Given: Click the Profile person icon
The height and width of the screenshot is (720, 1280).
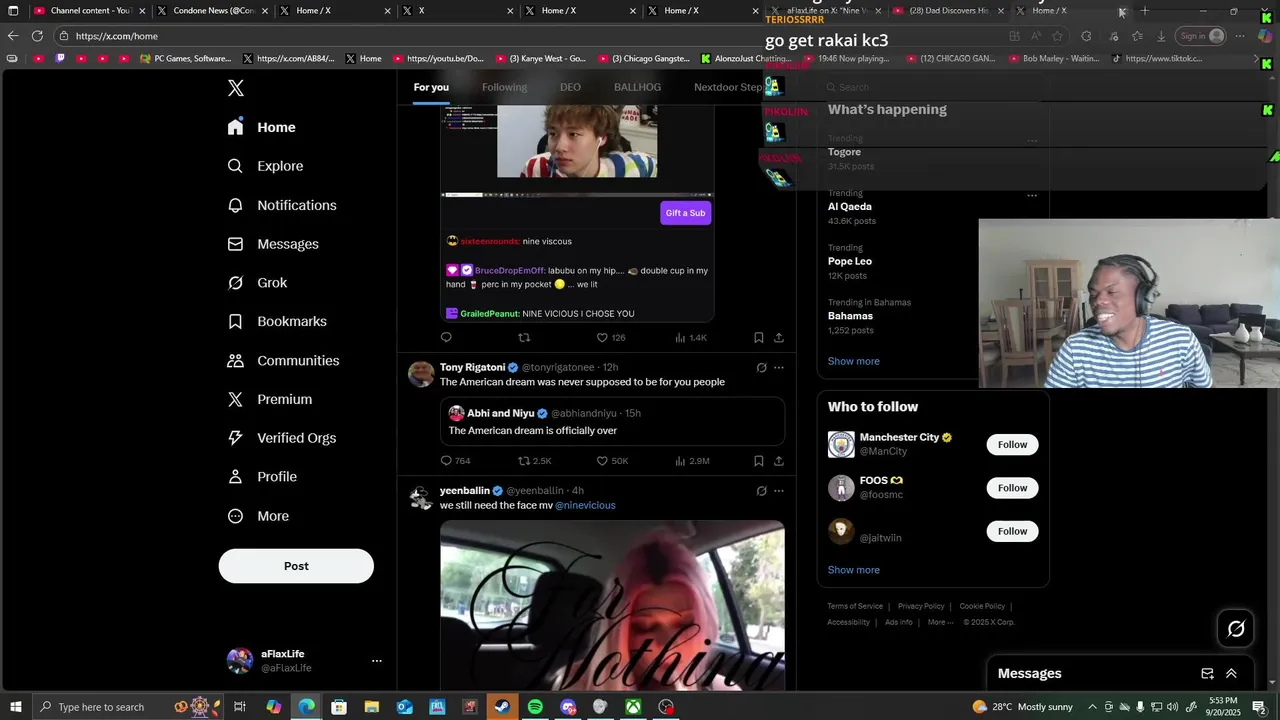Looking at the screenshot, I should [x=235, y=477].
